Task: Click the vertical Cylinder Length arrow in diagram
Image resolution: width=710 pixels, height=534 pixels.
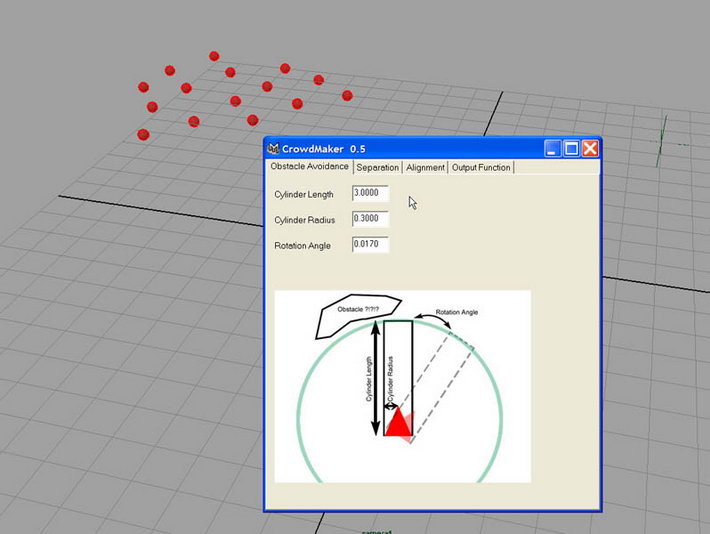Action: [375, 378]
